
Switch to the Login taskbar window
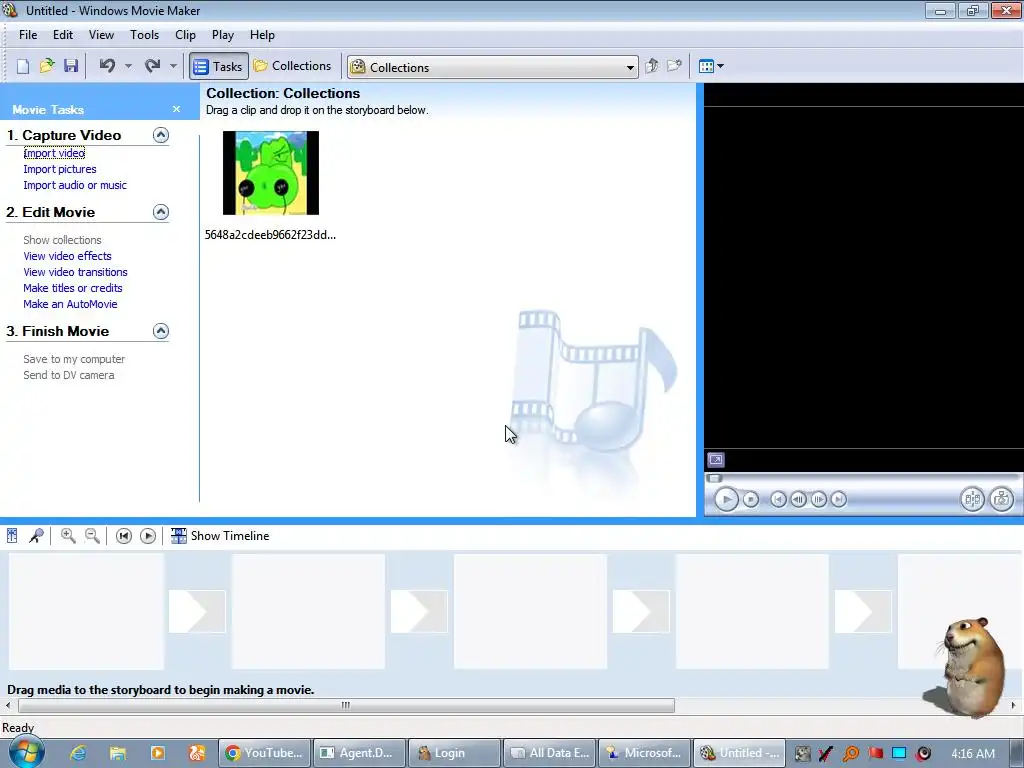point(455,753)
